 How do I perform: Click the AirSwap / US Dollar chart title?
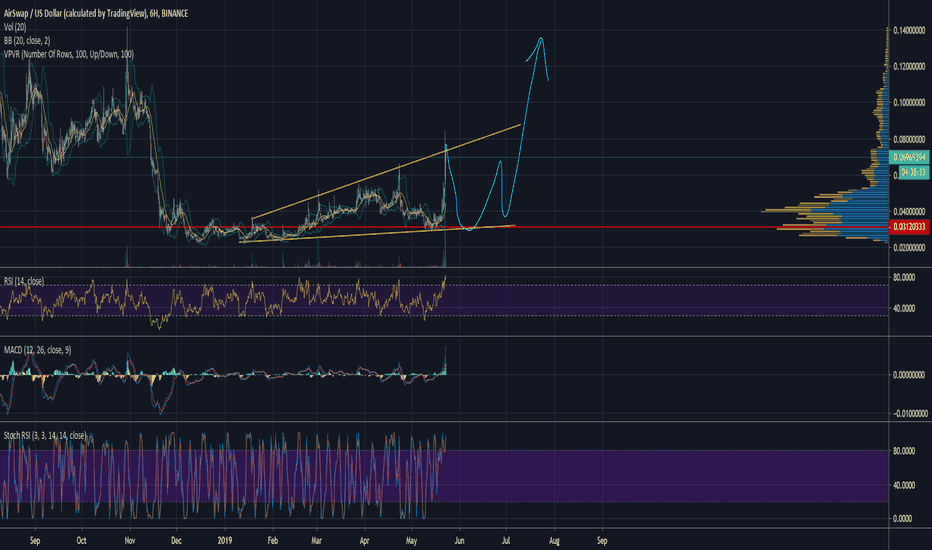click(x=96, y=13)
